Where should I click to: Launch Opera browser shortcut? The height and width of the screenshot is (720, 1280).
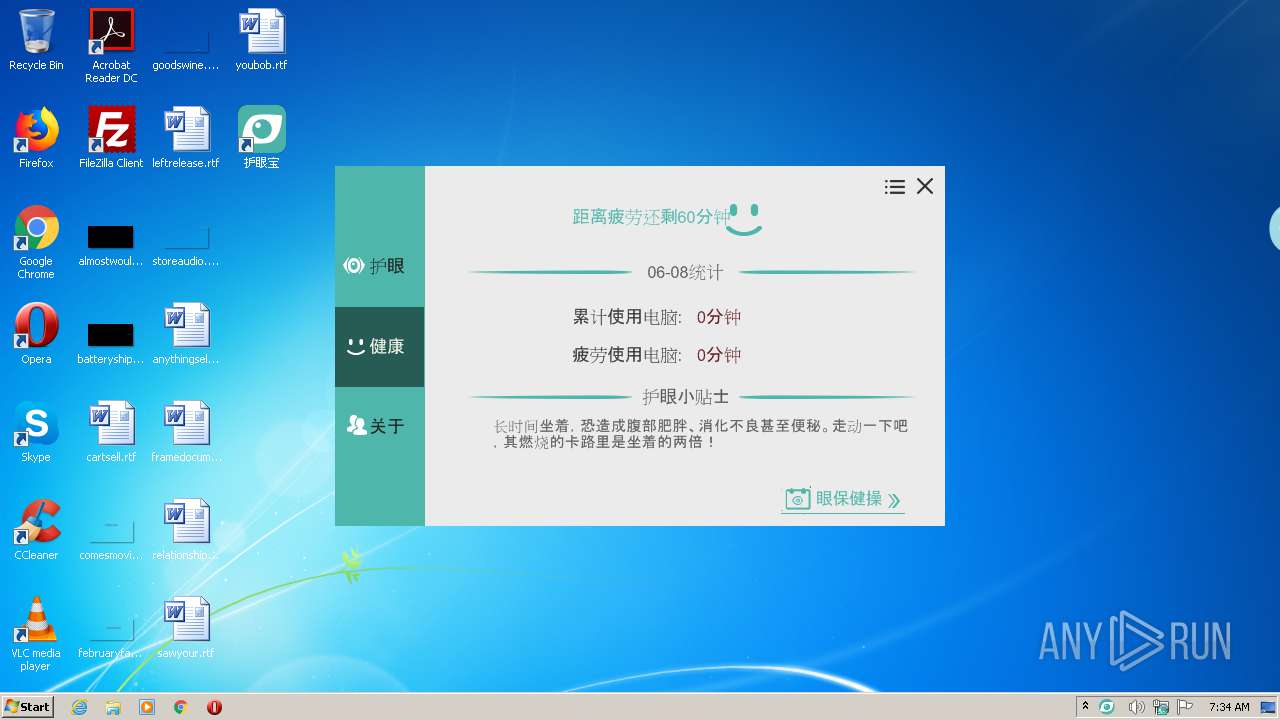36,334
